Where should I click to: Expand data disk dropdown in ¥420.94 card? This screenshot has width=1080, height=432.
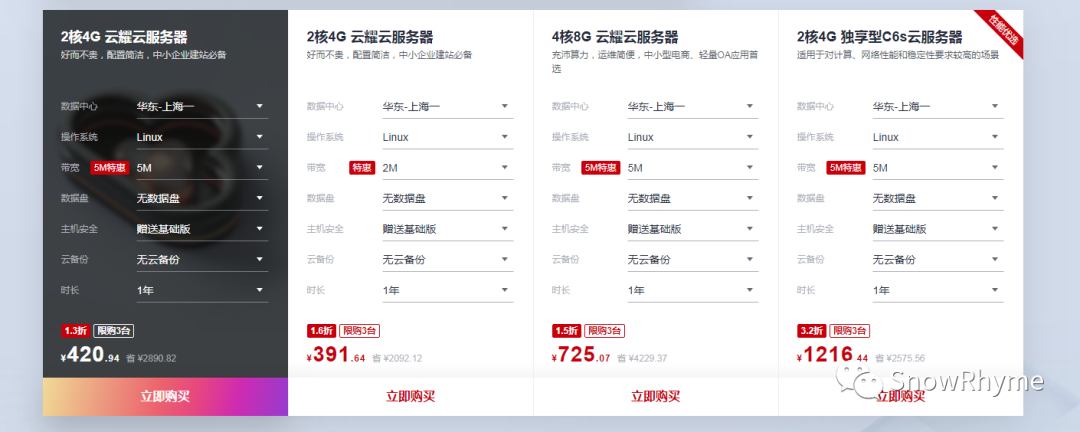pyautogui.click(x=202, y=198)
